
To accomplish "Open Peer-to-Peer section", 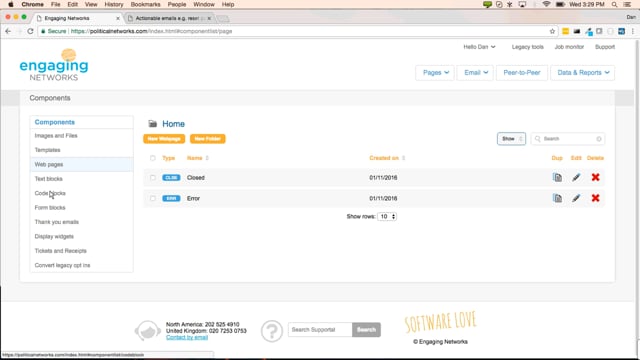I will tap(522, 73).
